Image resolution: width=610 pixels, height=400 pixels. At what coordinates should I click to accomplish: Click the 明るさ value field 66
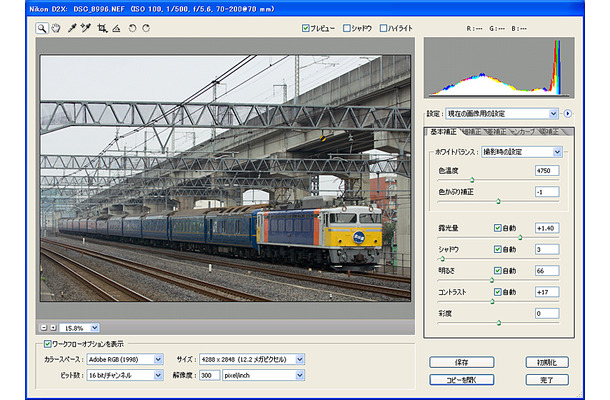point(547,271)
